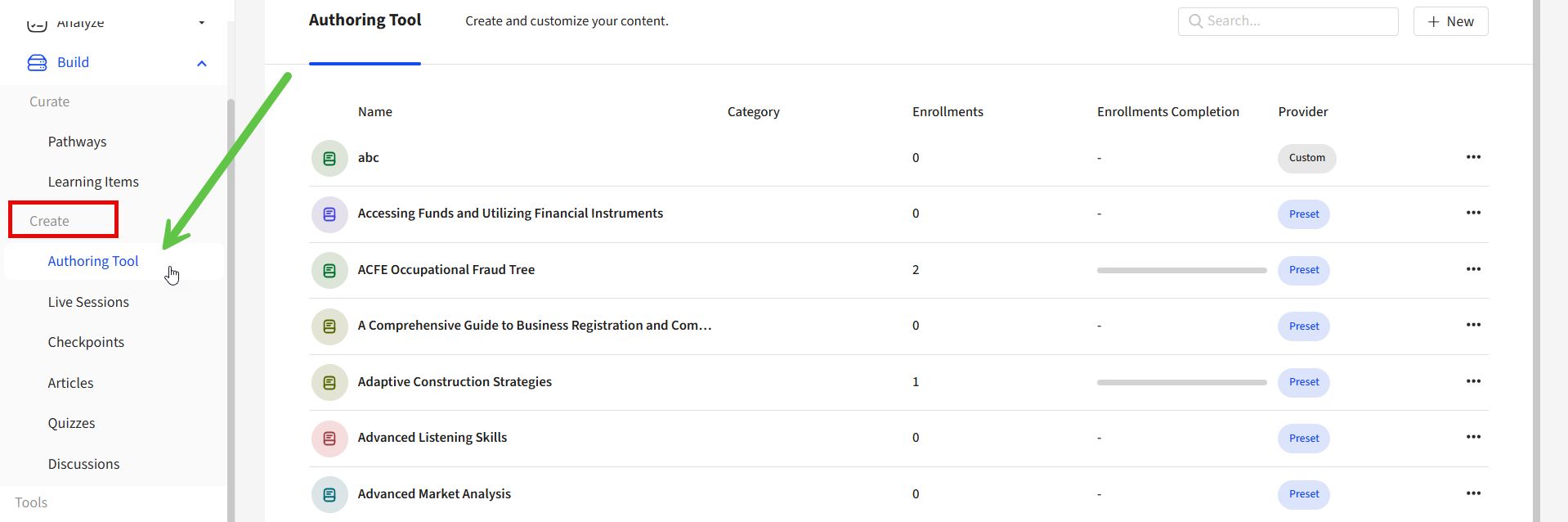Open Quizzes in the sidebar

tap(71, 423)
